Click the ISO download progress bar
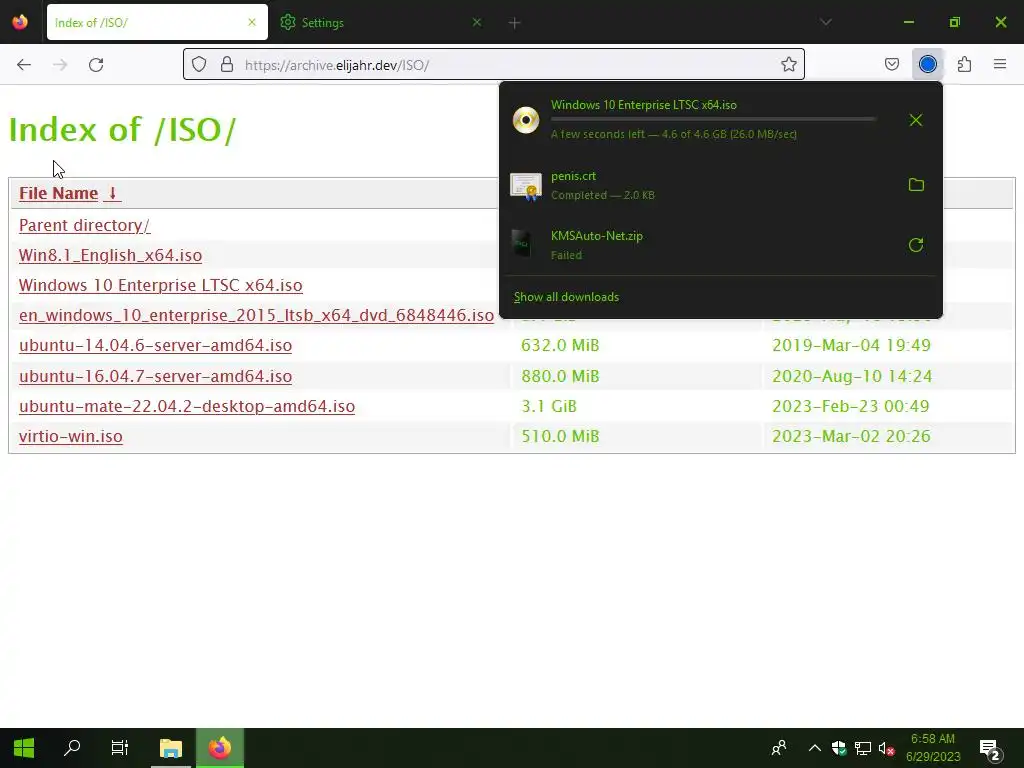The height and width of the screenshot is (768, 1024). (x=713, y=120)
